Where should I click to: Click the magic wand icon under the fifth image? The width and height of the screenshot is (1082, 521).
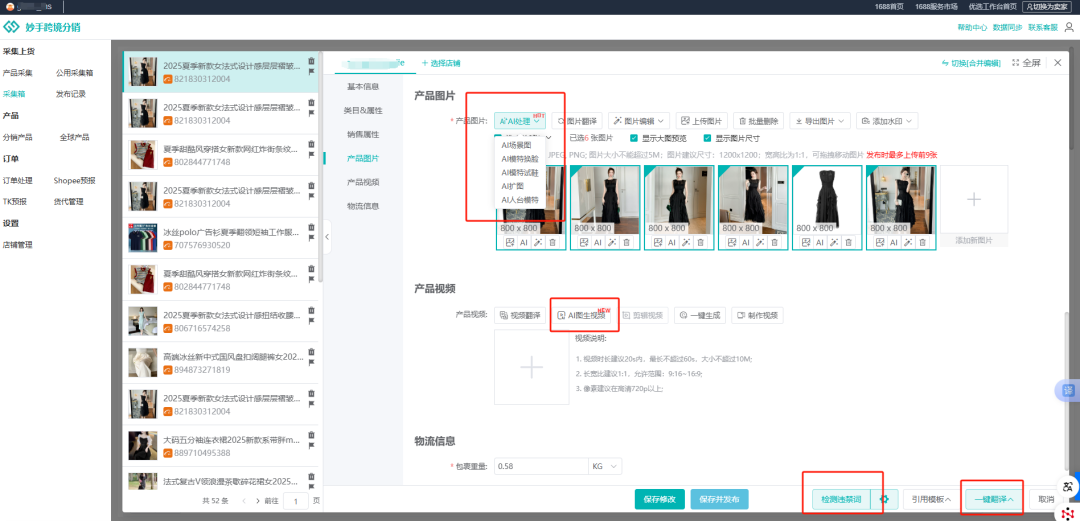coord(834,242)
